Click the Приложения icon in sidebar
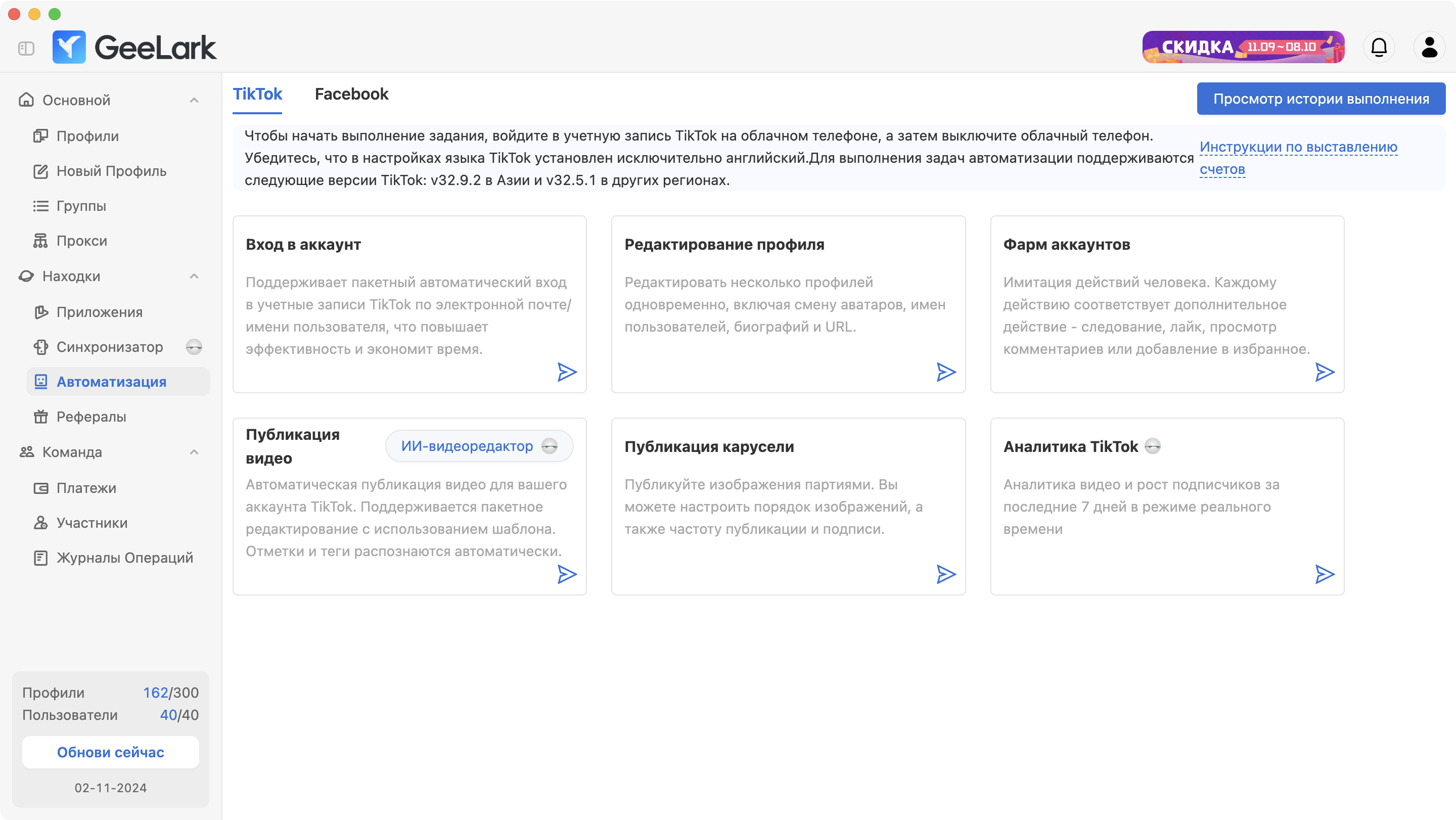Image resolution: width=1456 pixels, height=820 pixels. coord(40,312)
